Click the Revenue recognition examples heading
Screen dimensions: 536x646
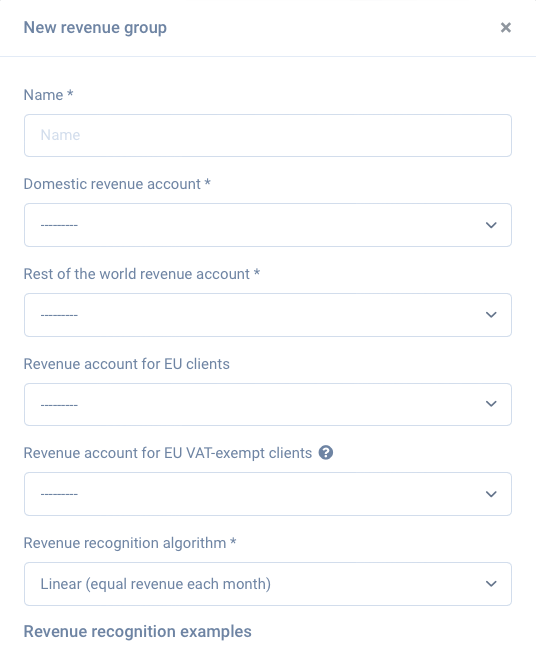click(137, 631)
